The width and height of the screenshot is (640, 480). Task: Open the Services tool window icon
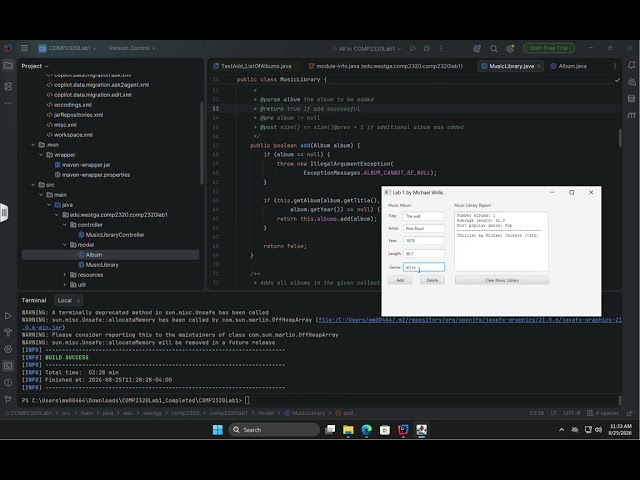click(8, 349)
